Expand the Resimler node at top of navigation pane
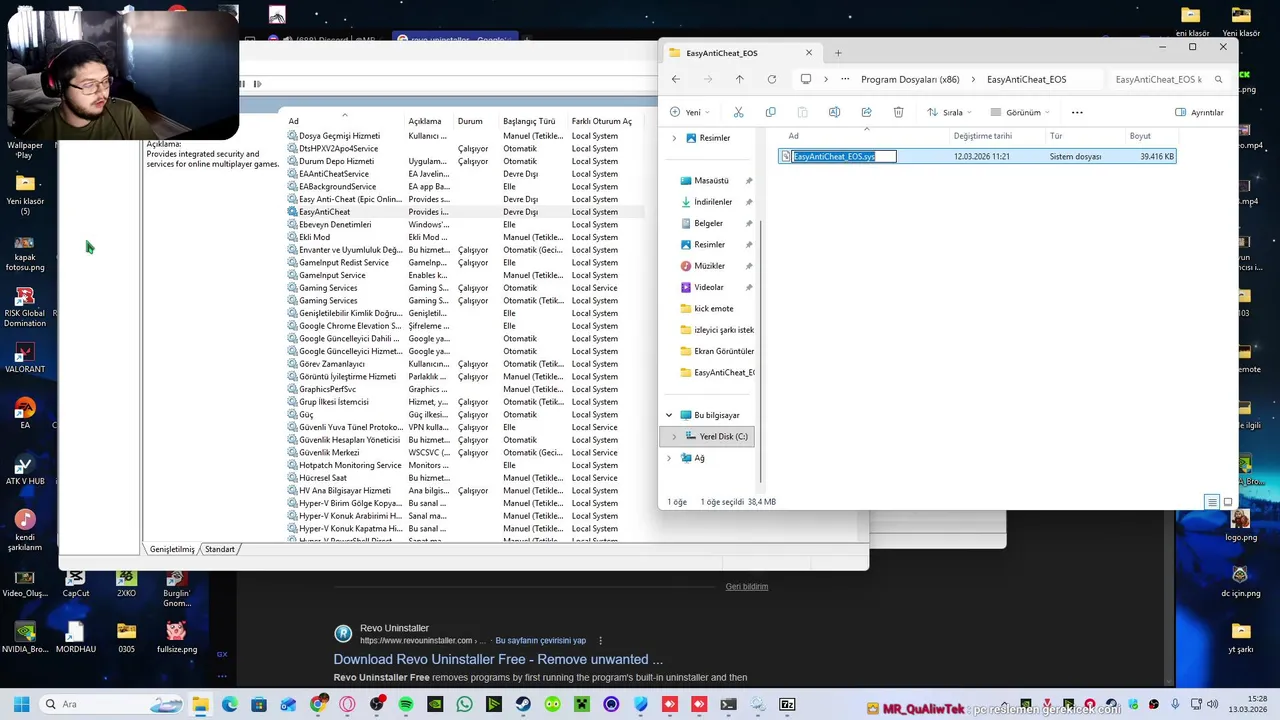 [x=674, y=138]
